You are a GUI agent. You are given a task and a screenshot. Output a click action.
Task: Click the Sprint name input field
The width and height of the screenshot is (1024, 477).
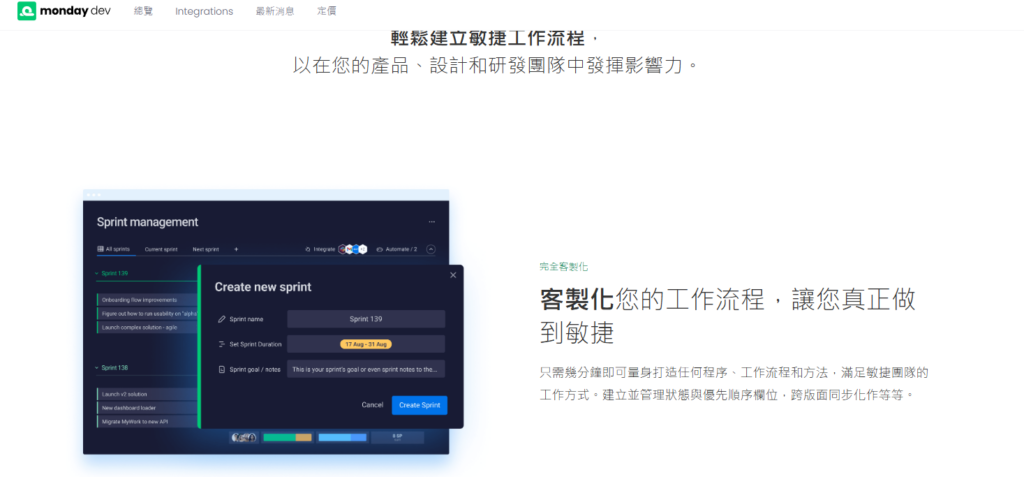click(x=366, y=319)
